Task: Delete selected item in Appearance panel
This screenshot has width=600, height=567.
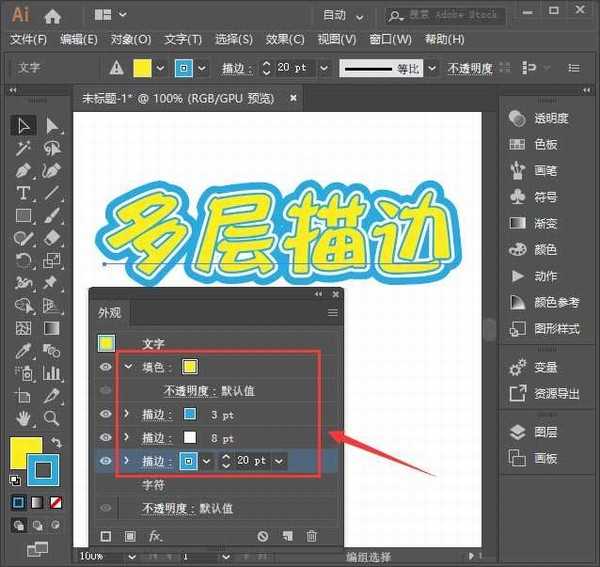Action: [311, 536]
